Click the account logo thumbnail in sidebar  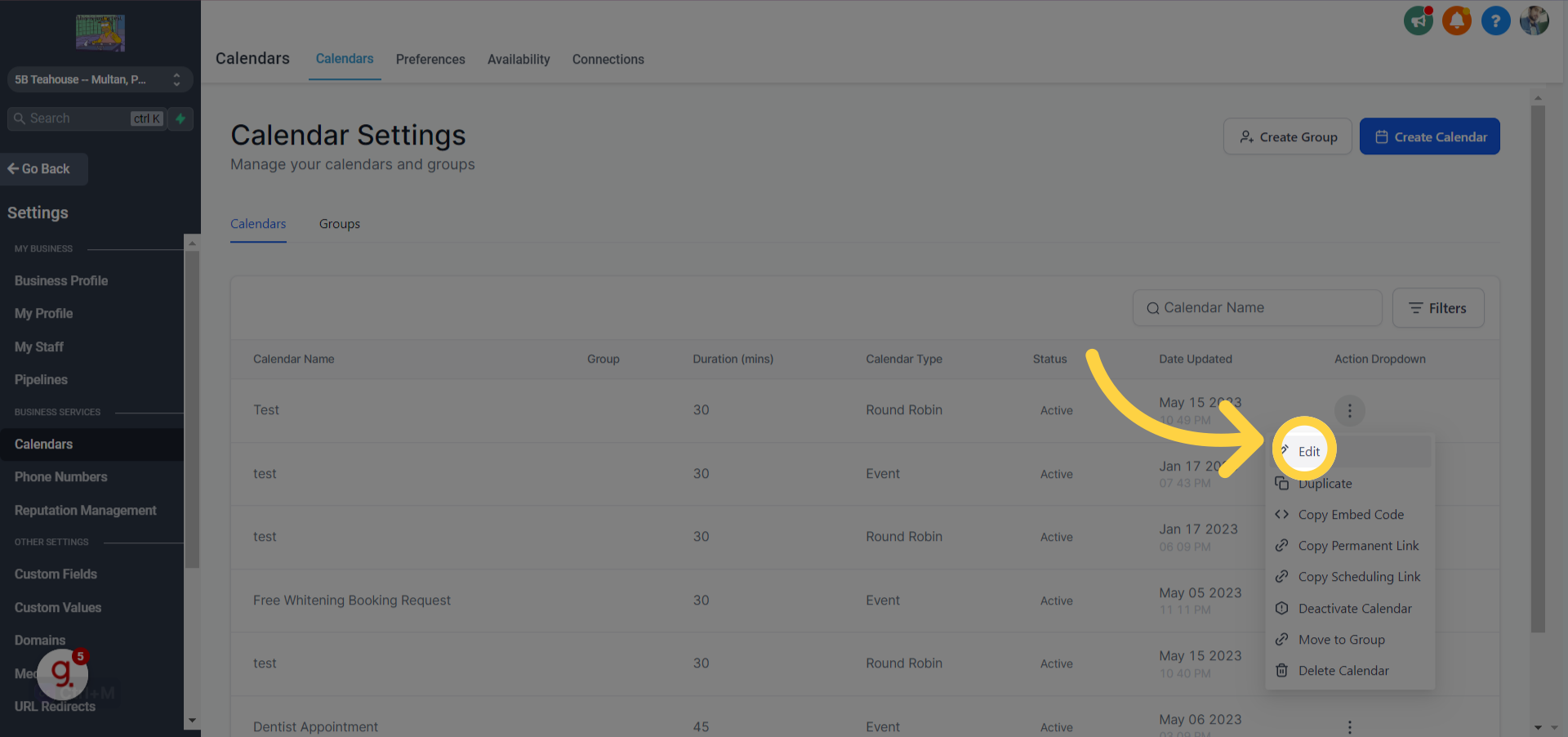[x=100, y=33]
